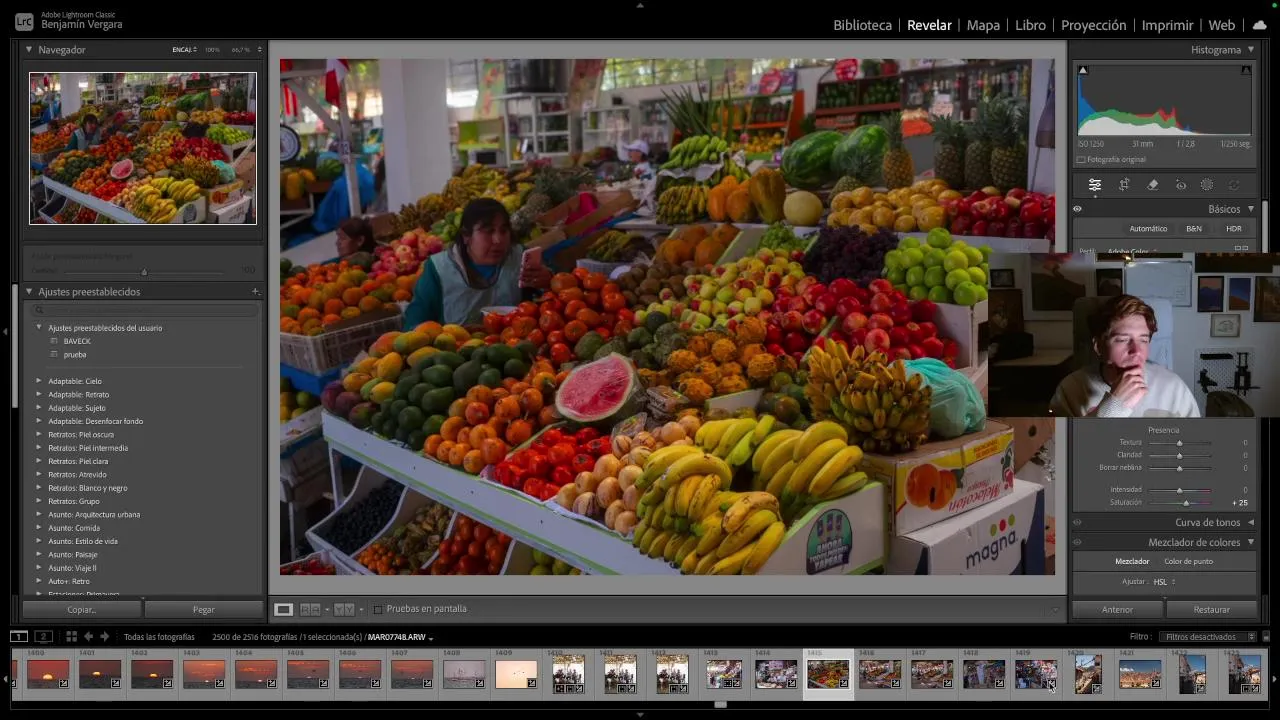This screenshot has width=1280, height=720.
Task: Collapse the Básicos panel triangle
Action: [x=1250, y=209]
